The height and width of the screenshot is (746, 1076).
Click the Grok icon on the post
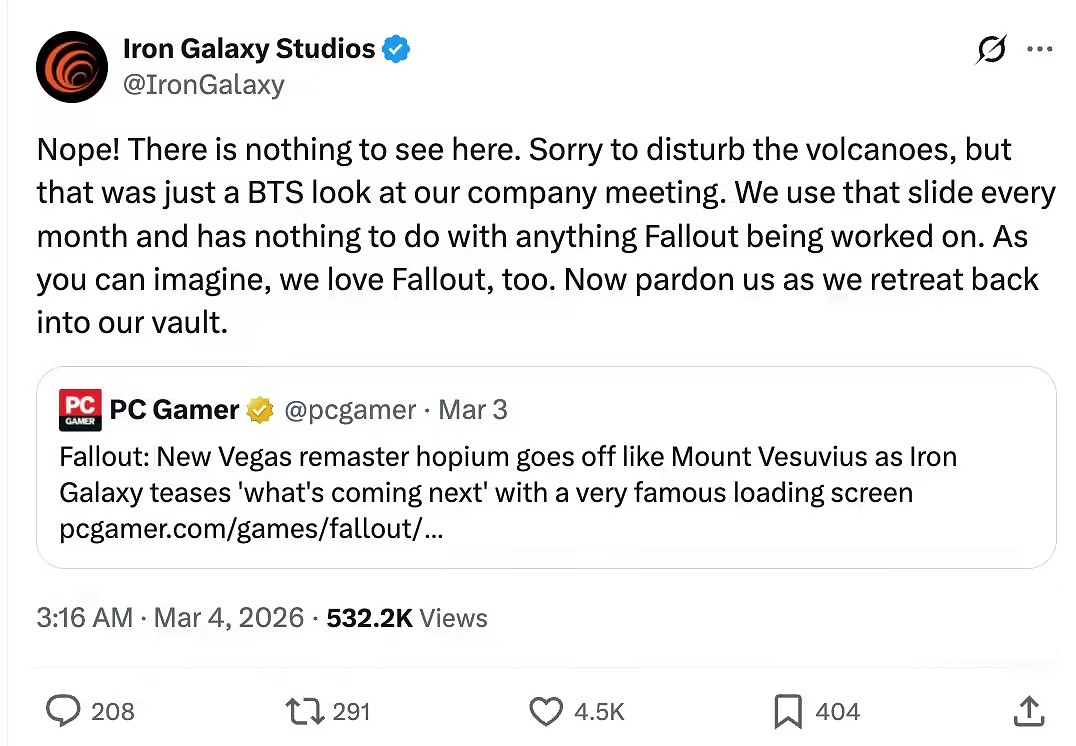point(991,50)
